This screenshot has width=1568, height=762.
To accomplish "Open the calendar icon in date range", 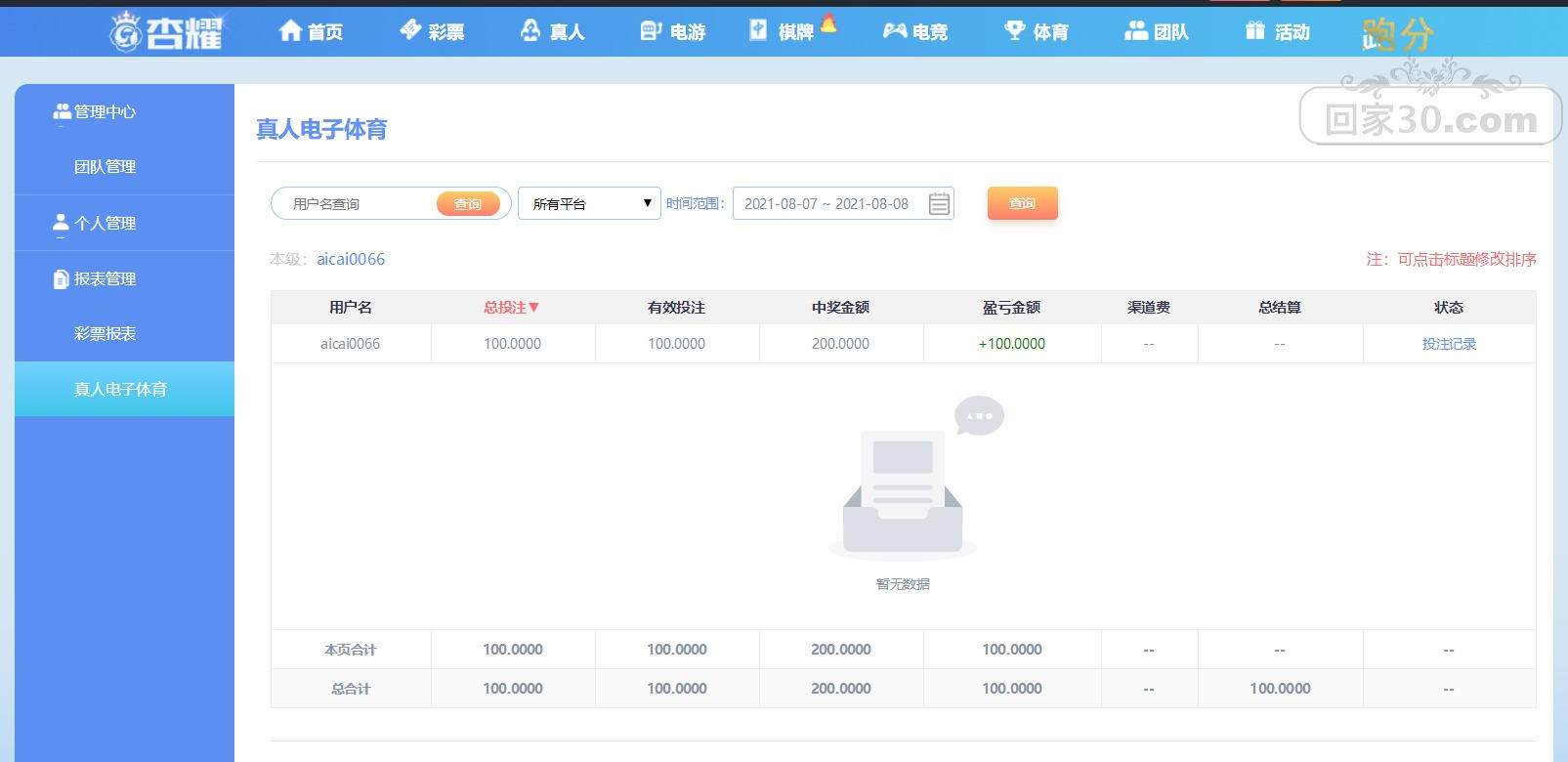I will [939, 203].
